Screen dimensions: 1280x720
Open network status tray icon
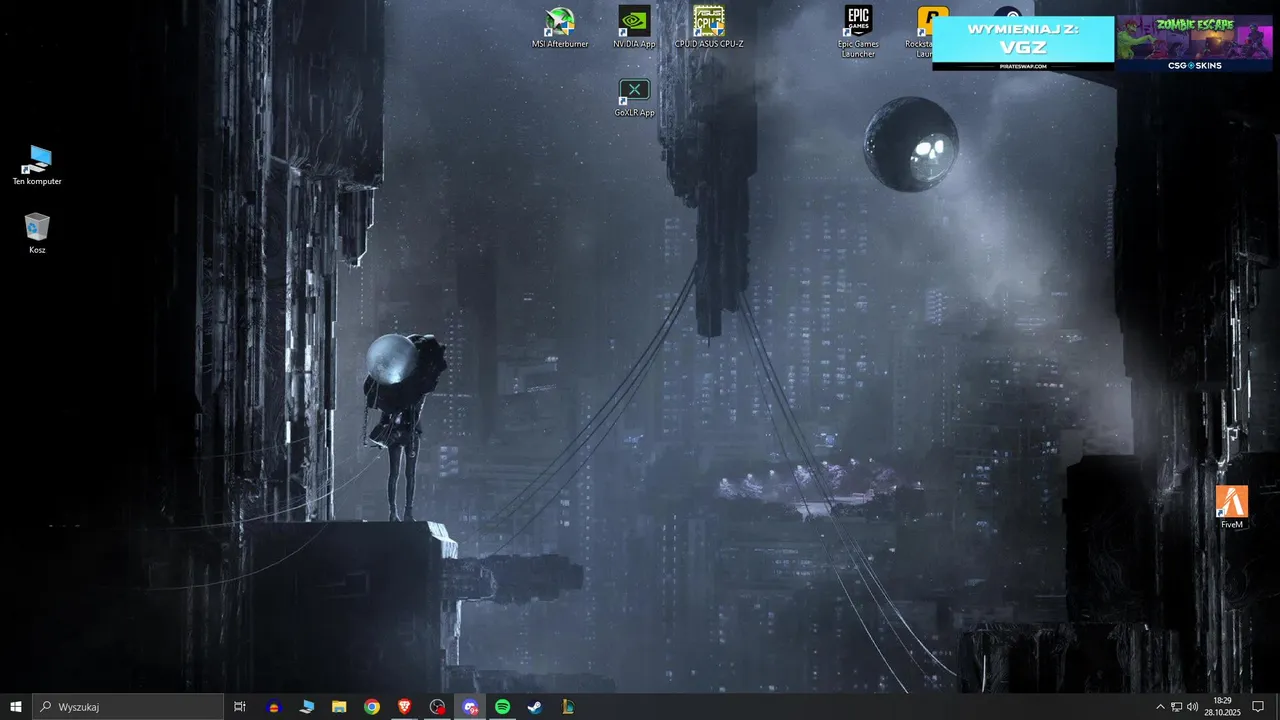coord(1176,707)
